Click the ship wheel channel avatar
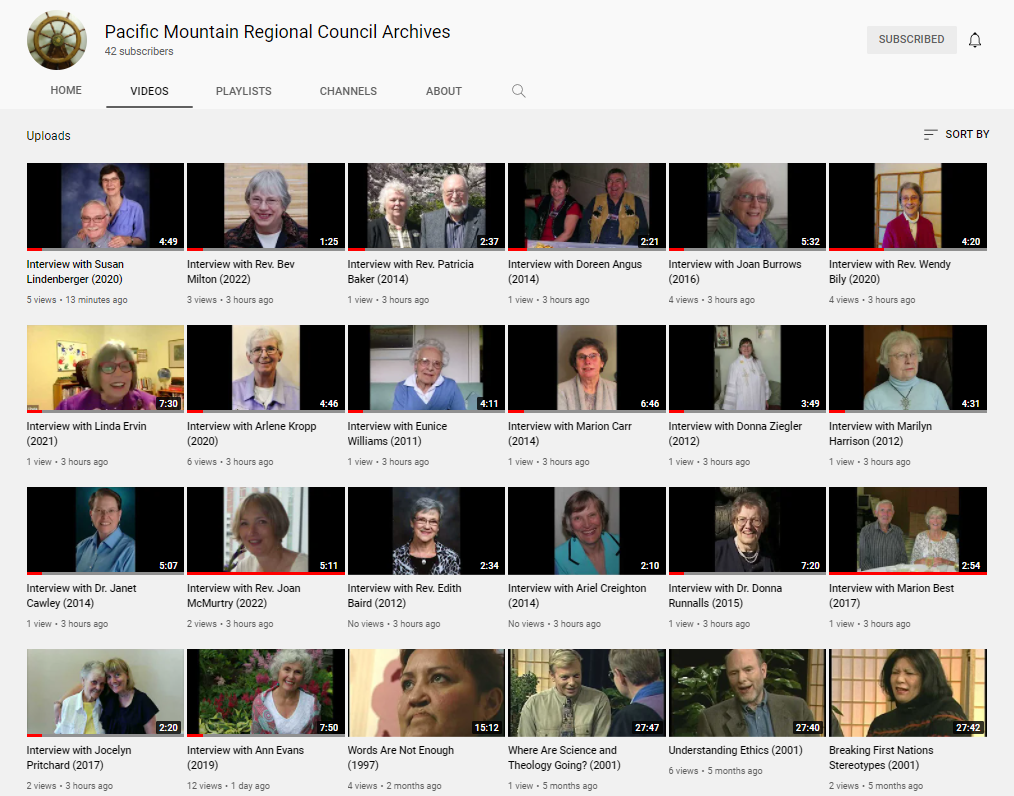The image size is (1014, 796). (57, 40)
